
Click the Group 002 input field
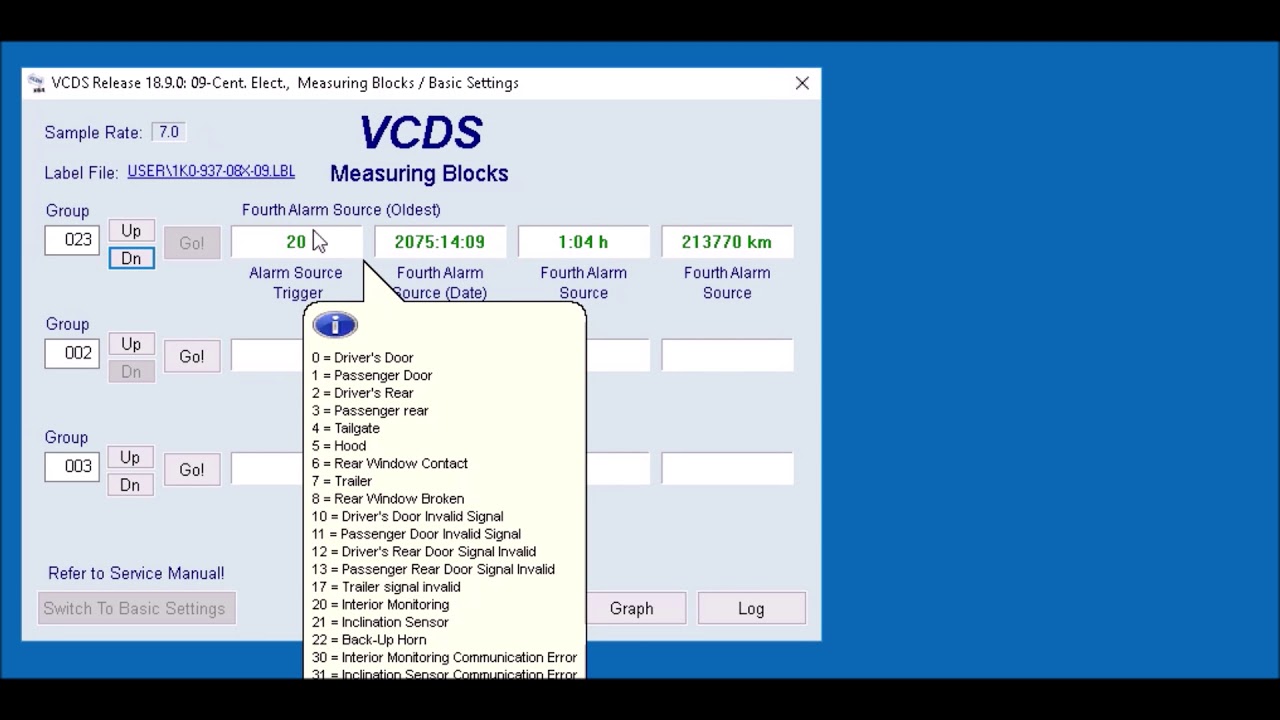[72, 353]
